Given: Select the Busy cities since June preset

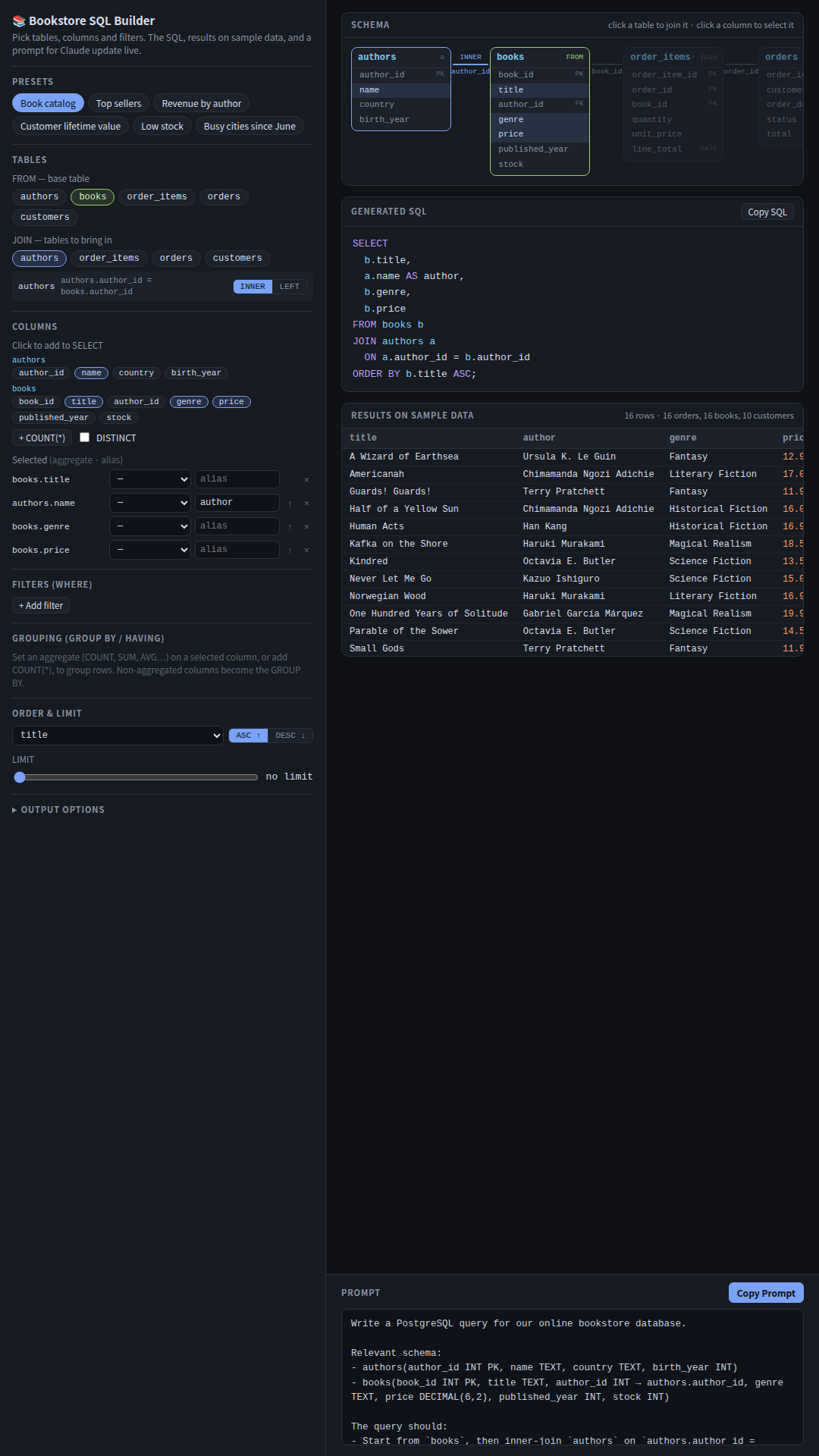Looking at the screenshot, I should click(249, 127).
